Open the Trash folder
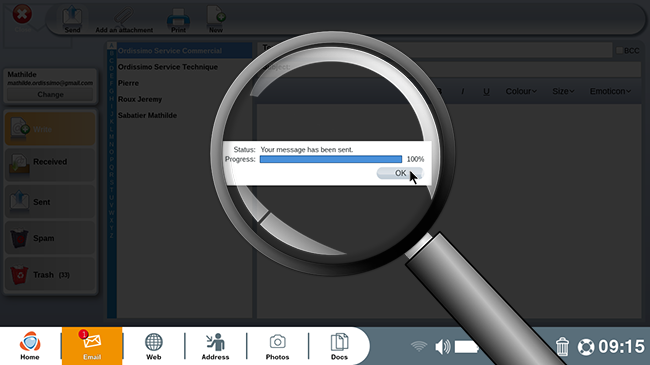Image resolution: width=650 pixels, height=365 pixels. 50,274
